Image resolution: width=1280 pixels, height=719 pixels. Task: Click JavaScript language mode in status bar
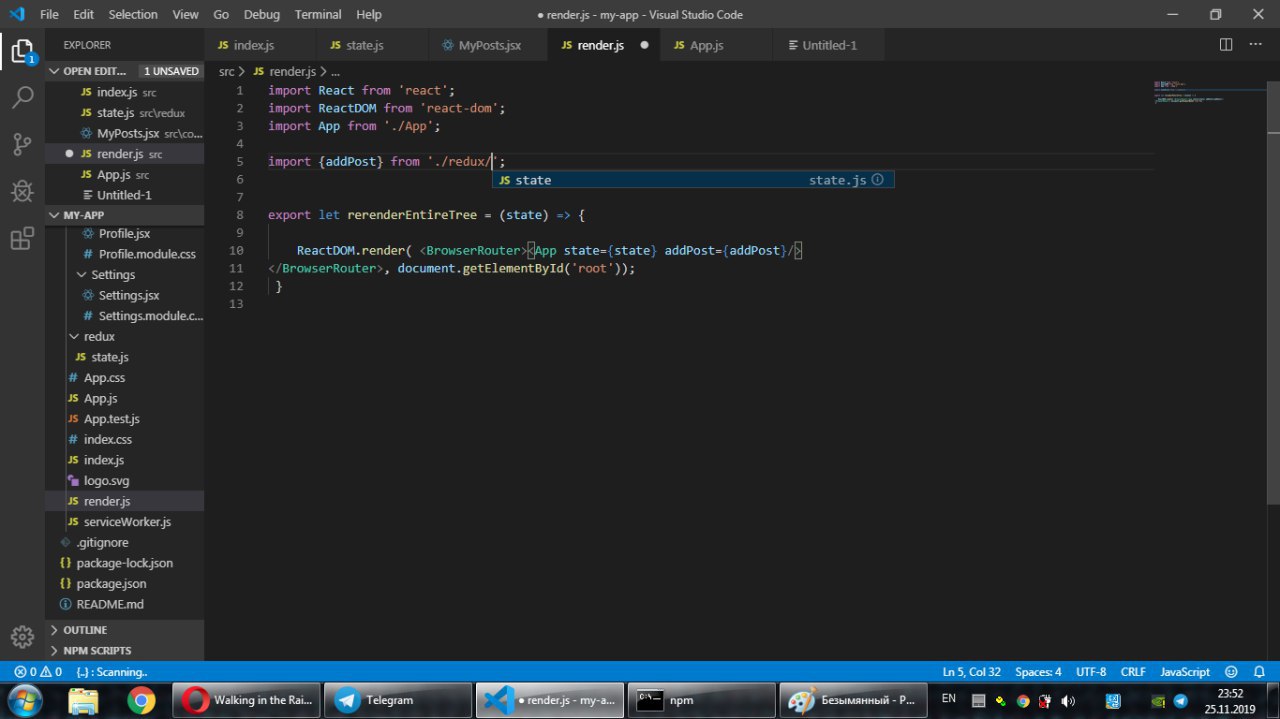pyautogui.click(x=1185, y=672)
